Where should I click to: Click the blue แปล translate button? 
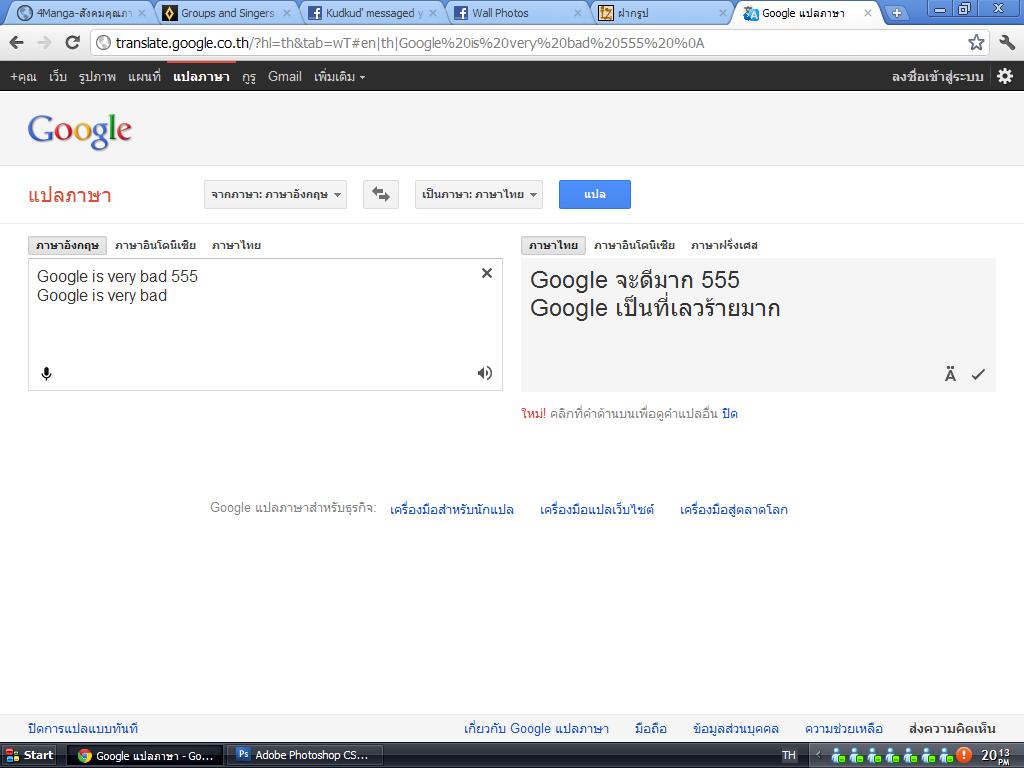595,194
